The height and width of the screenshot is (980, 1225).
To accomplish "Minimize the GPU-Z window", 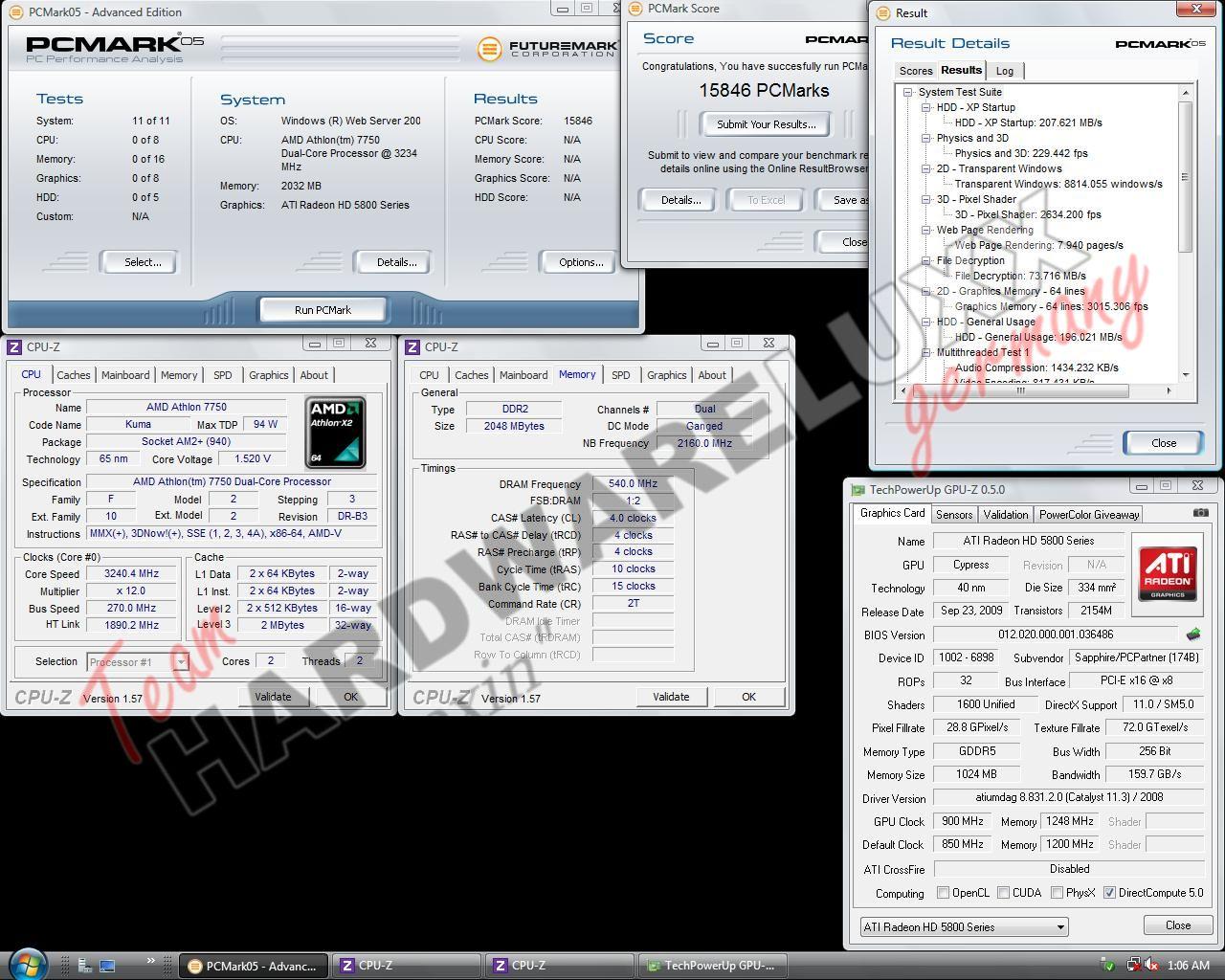I will point(1140,486).
